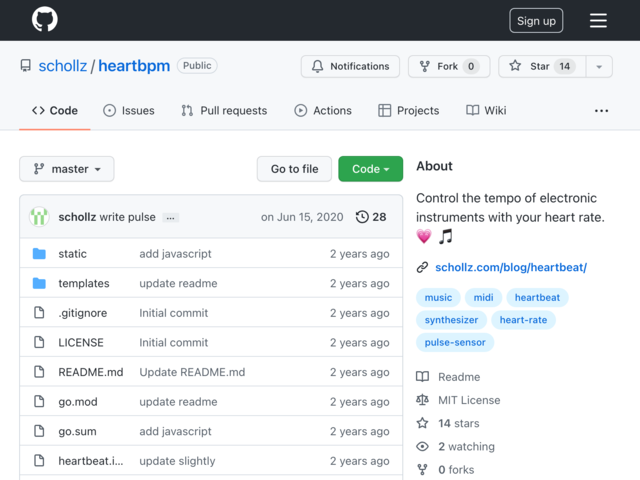640x480 pixels.
Task: View the 28 commits history
Action: point(371,217)
